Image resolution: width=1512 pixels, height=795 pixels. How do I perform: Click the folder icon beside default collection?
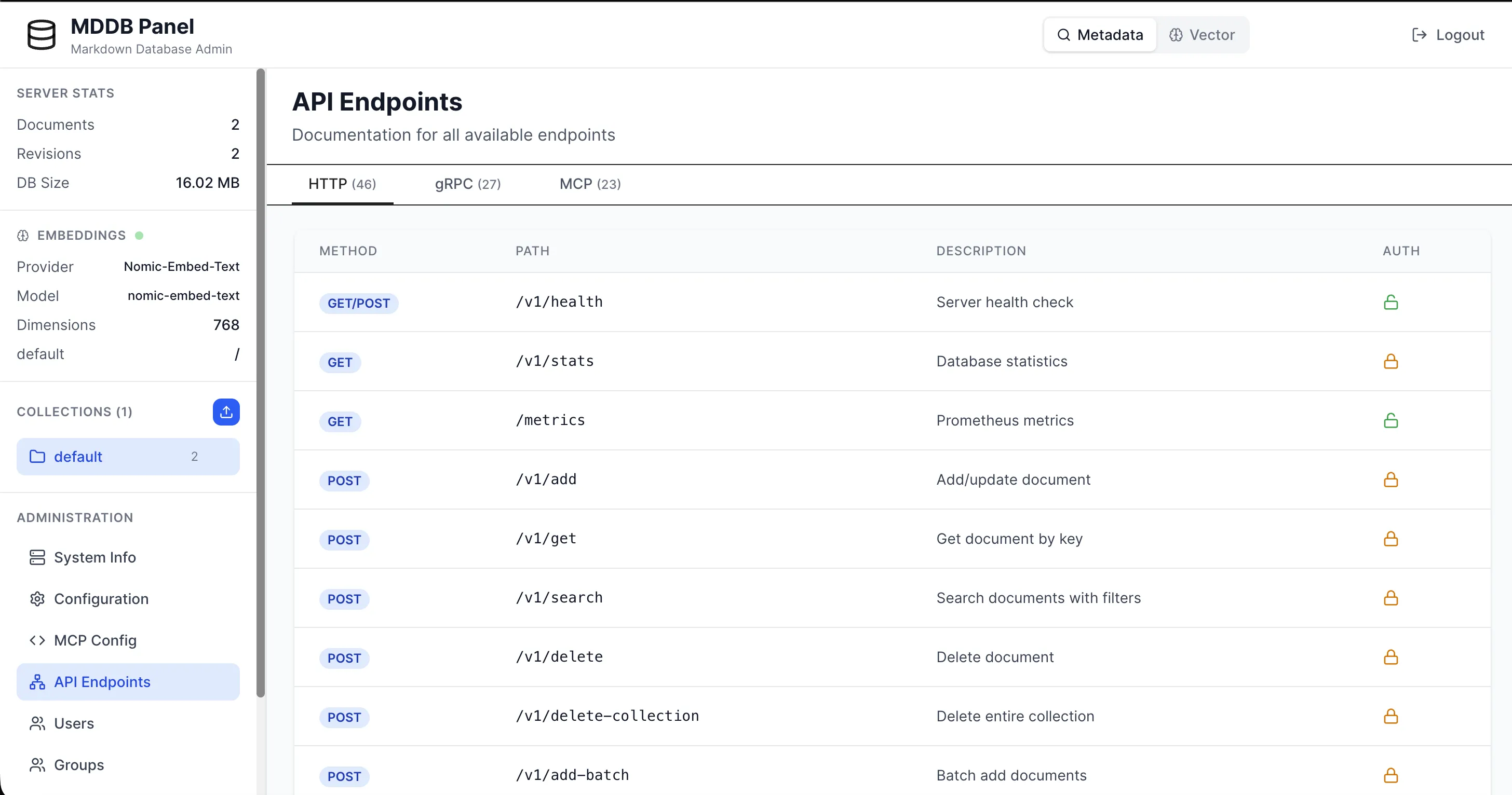tap(37, 457)
